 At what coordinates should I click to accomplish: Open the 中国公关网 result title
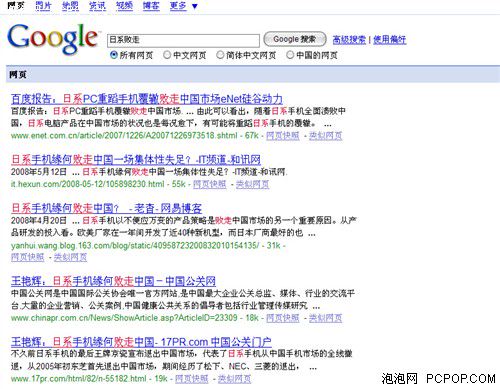[113, 281]
